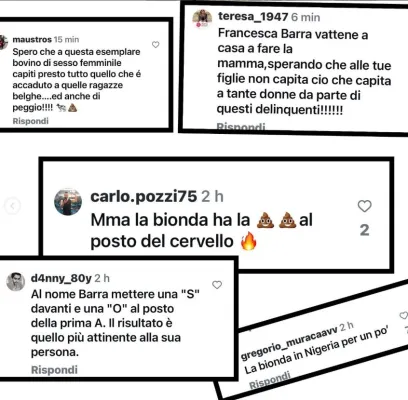
Task: Like the maustros comment with heart icon
Action: click(x=155, y=45)
